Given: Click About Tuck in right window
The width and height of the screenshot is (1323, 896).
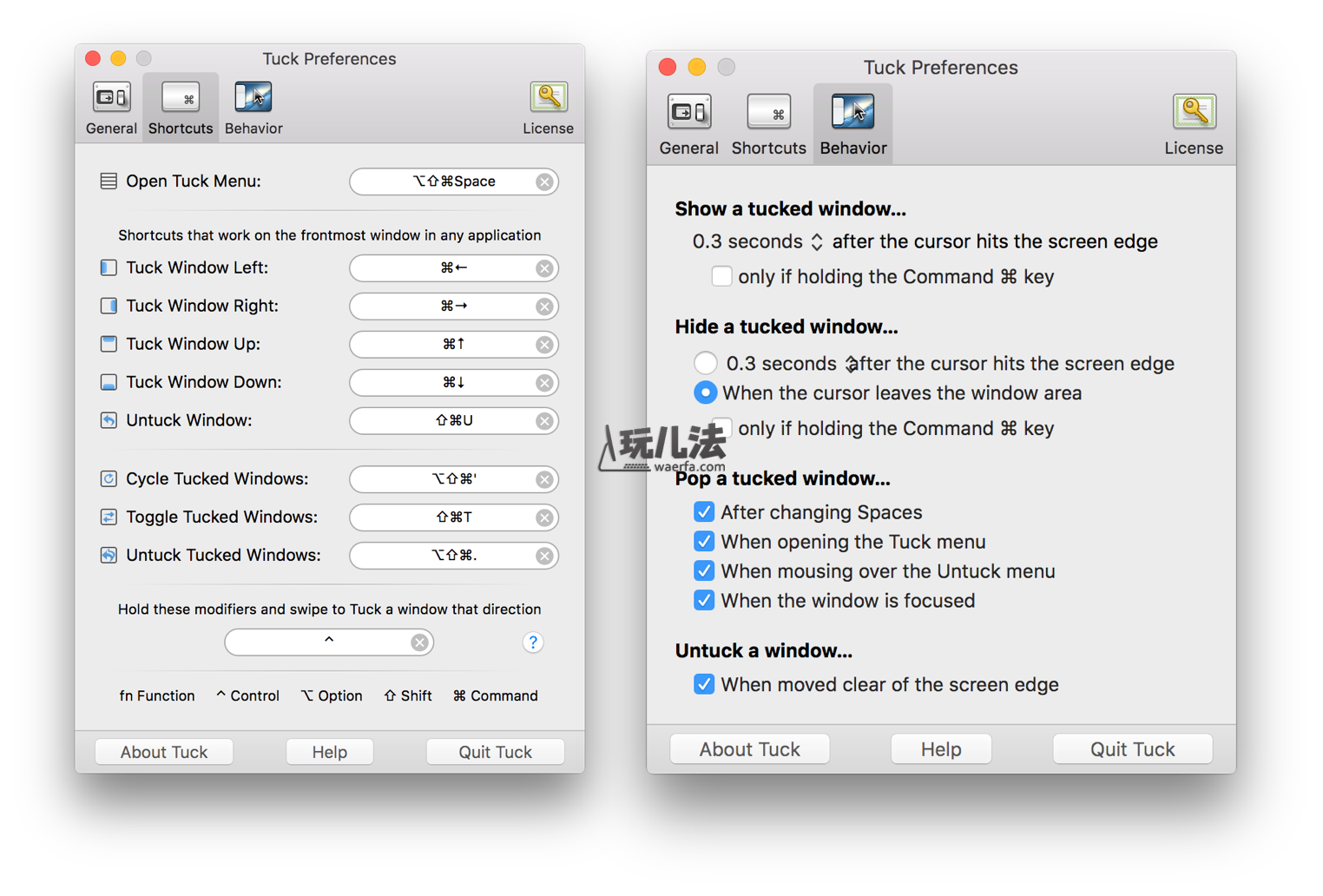Looking at the screenshot, I should click(x=750, y=749).
